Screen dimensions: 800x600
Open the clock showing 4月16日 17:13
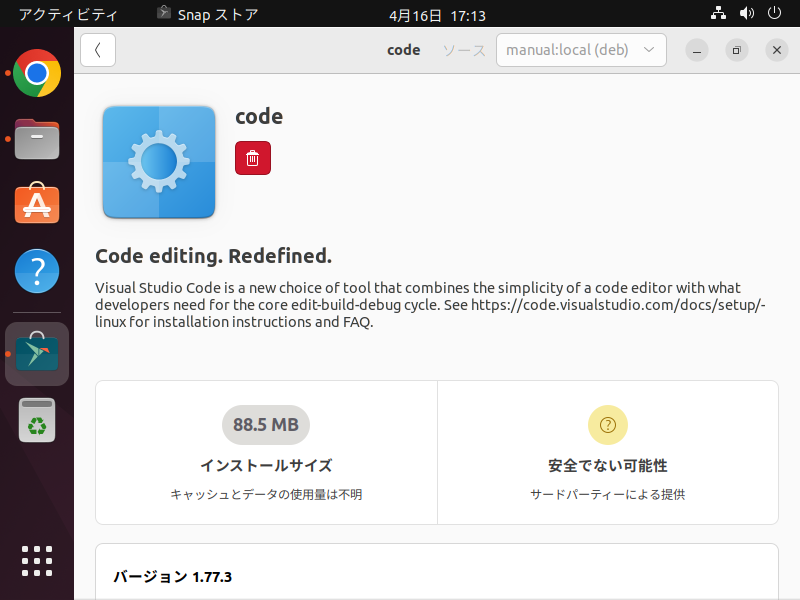[x=437, y=15]
